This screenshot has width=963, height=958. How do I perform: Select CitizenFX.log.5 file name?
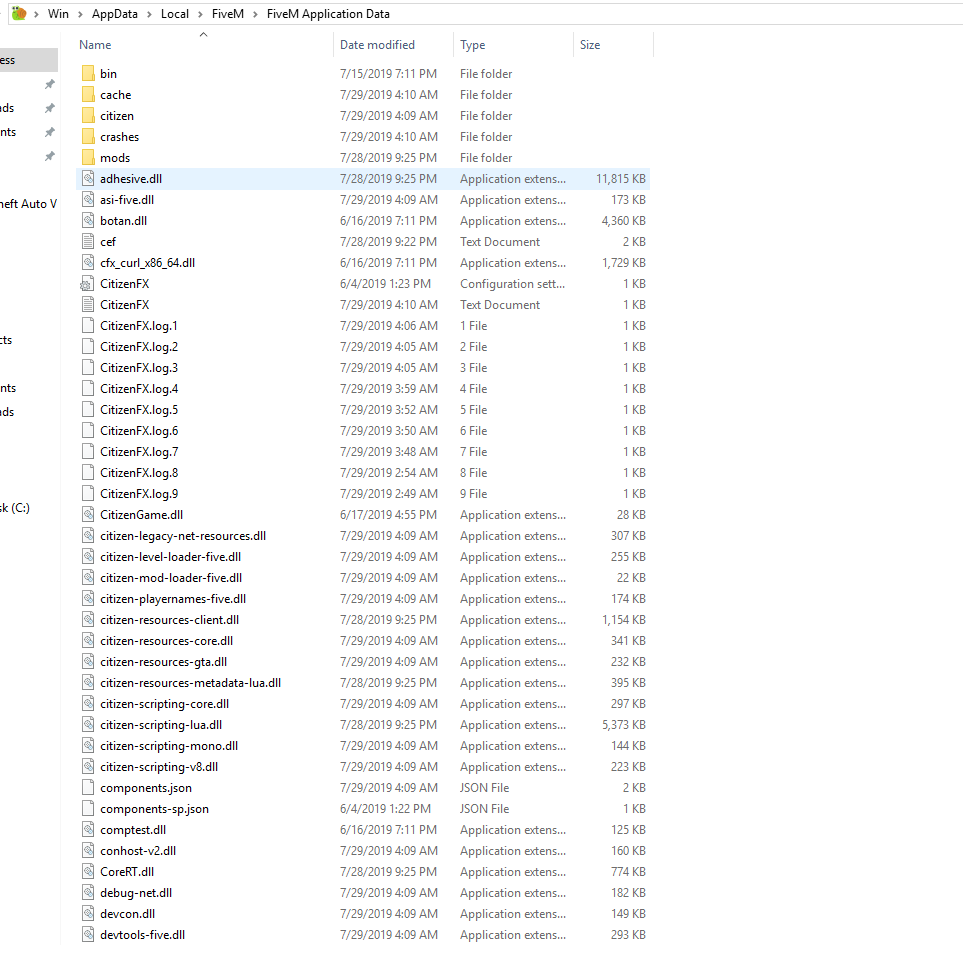(x=139, y=410)
